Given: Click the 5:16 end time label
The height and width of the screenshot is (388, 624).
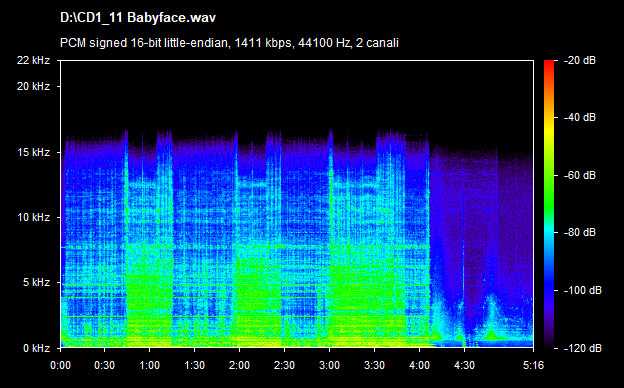Looking at the screenshot, I should pyautogui.click(x=533, y=365).
